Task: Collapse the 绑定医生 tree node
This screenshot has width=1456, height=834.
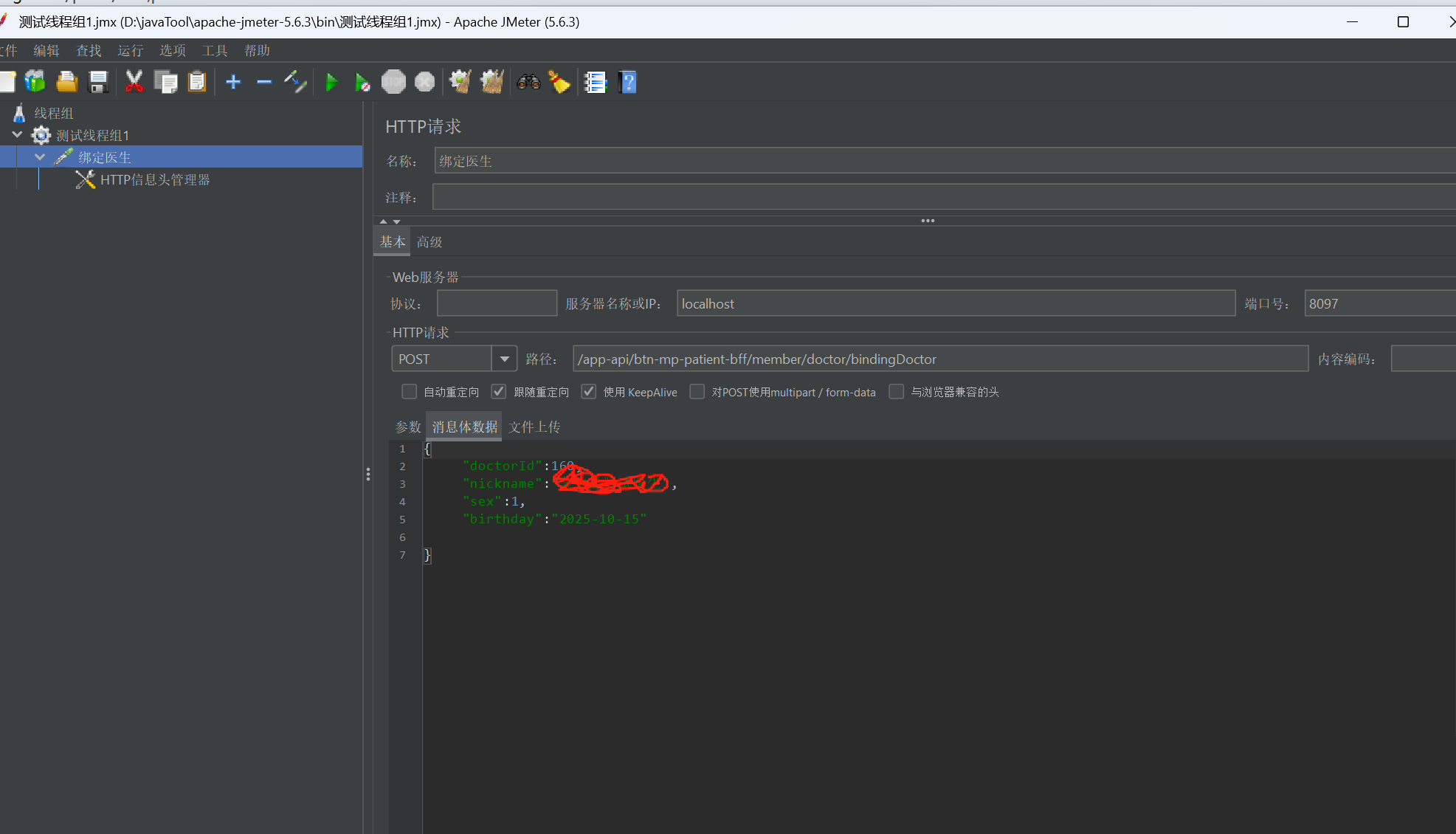Action: coord(40,157)
